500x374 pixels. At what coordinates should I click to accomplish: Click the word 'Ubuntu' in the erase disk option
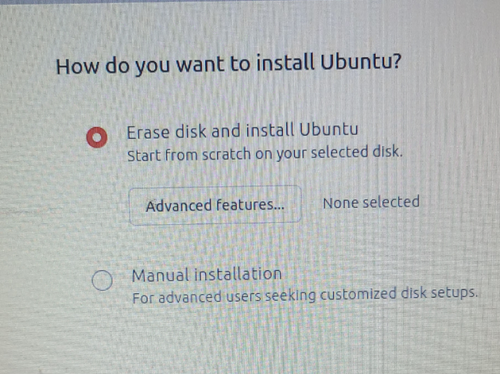click(x=329, y=130)
